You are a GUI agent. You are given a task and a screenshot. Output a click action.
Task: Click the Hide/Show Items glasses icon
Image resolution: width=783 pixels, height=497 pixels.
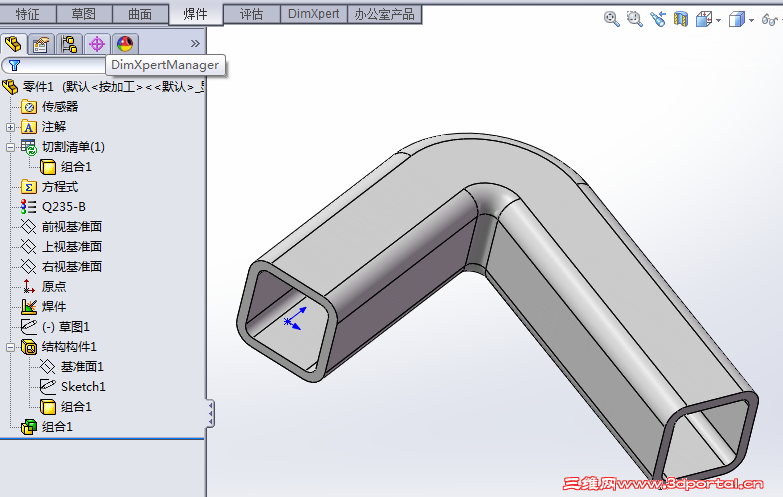(770, 19)
